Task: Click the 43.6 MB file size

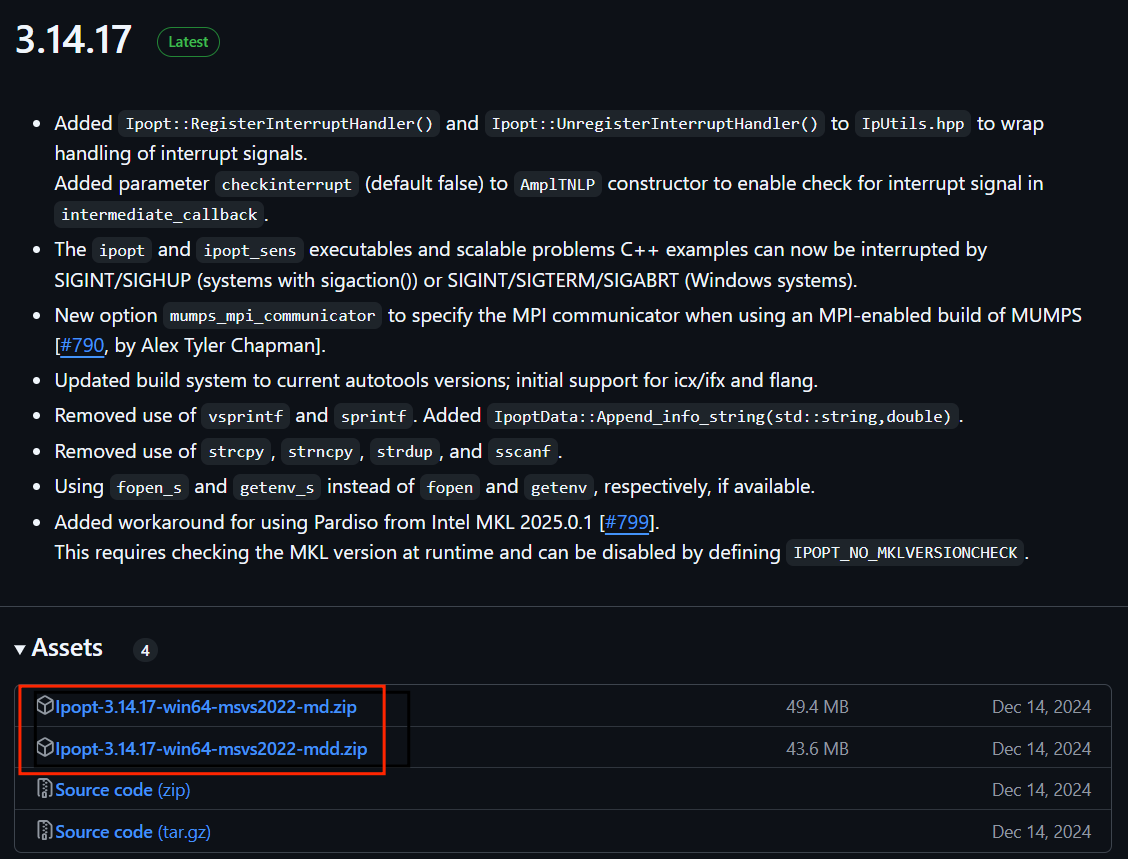Action: (817, 748)
